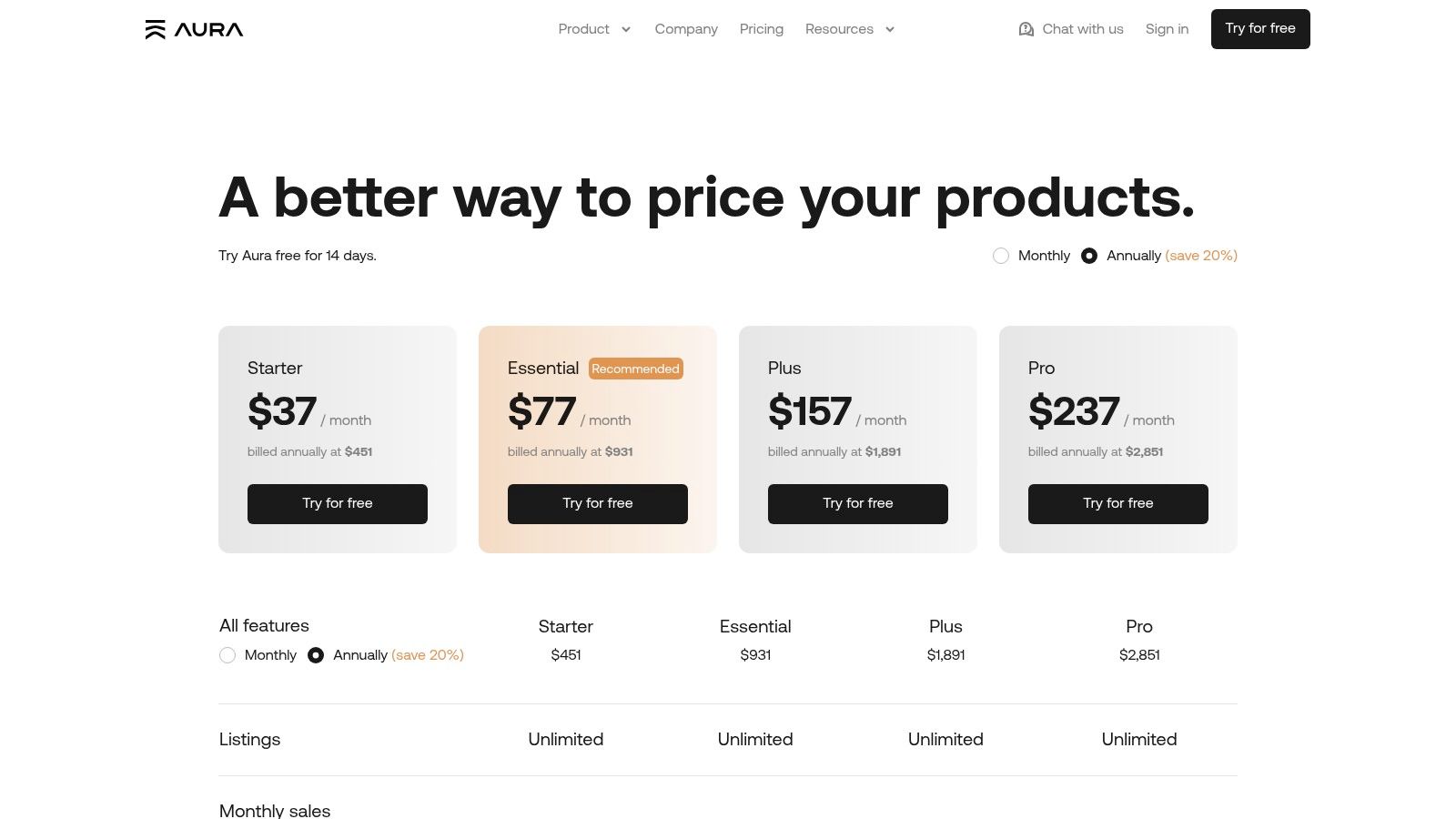Click the Aura logo icon
This screenshot has width=1456, height=819.
coord(156,30)
